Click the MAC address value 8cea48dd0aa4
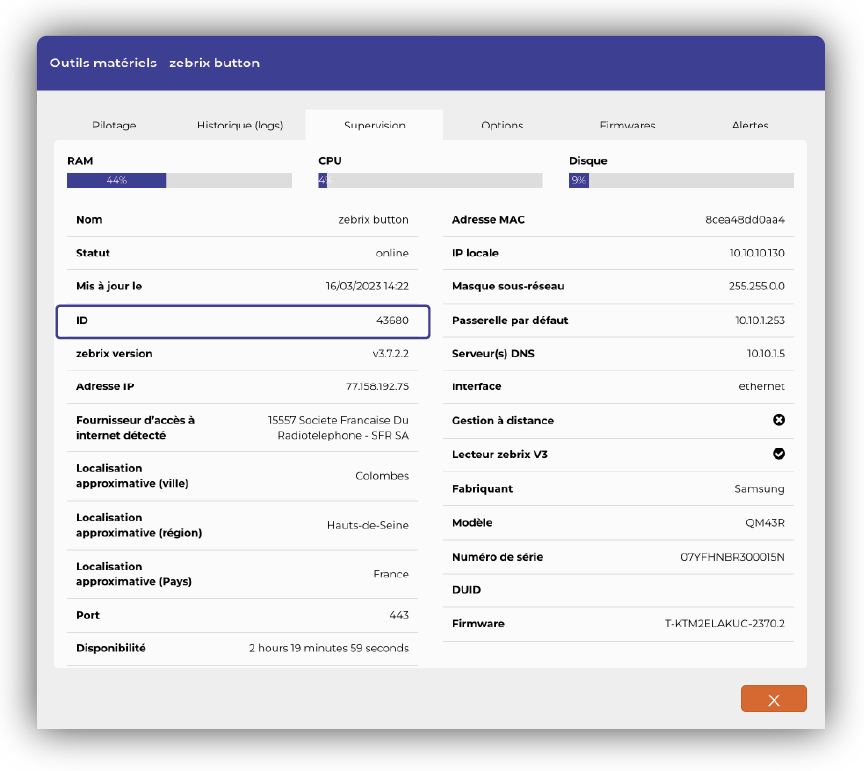 [744, 220]
